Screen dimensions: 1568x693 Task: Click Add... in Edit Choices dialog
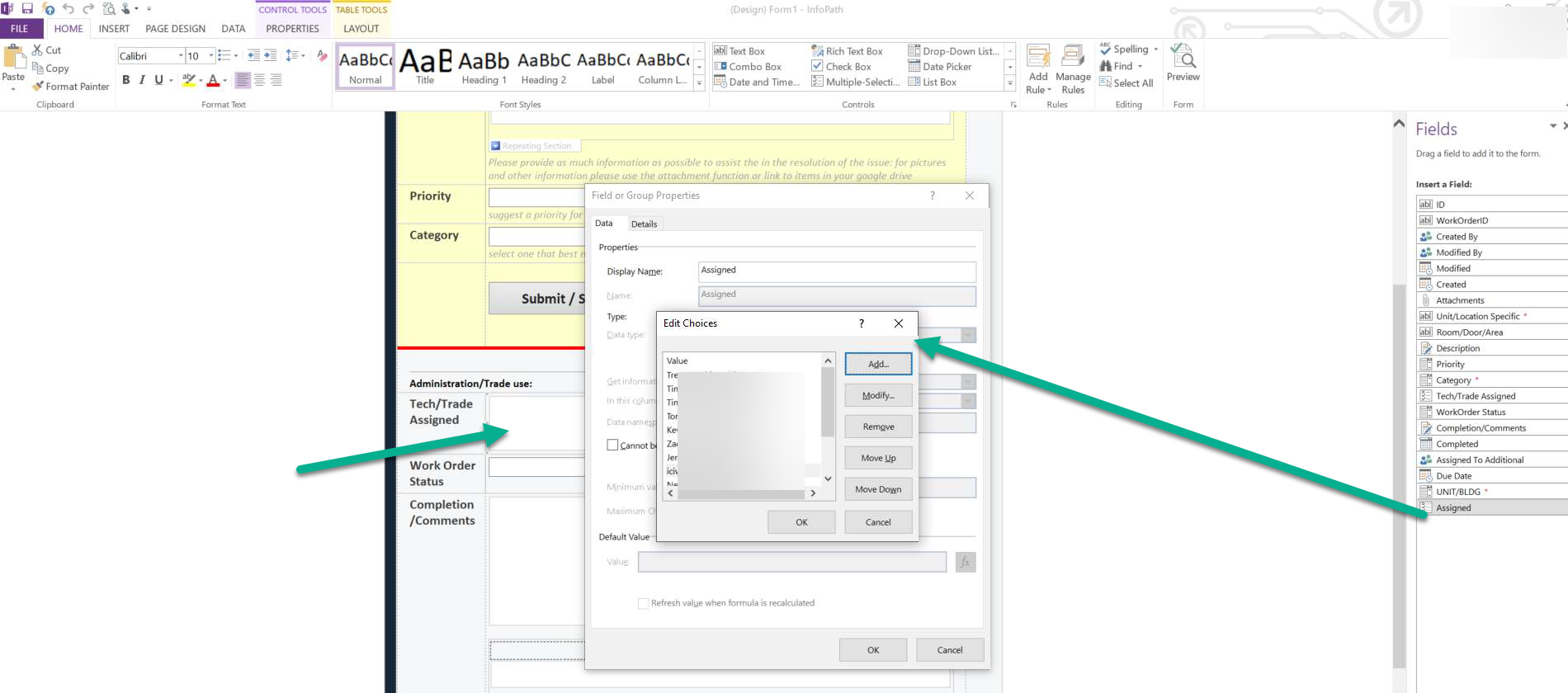tap(878, 364)
